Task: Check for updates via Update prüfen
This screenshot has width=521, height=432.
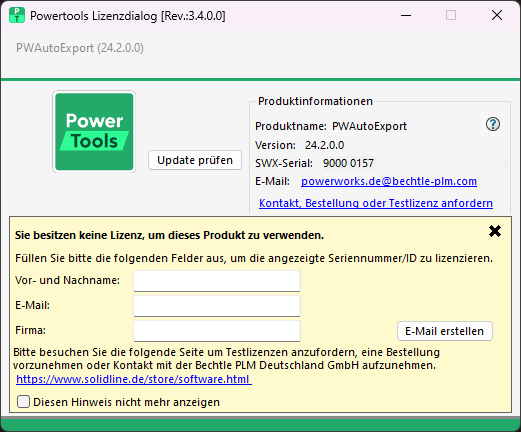Action: [195, 160]
